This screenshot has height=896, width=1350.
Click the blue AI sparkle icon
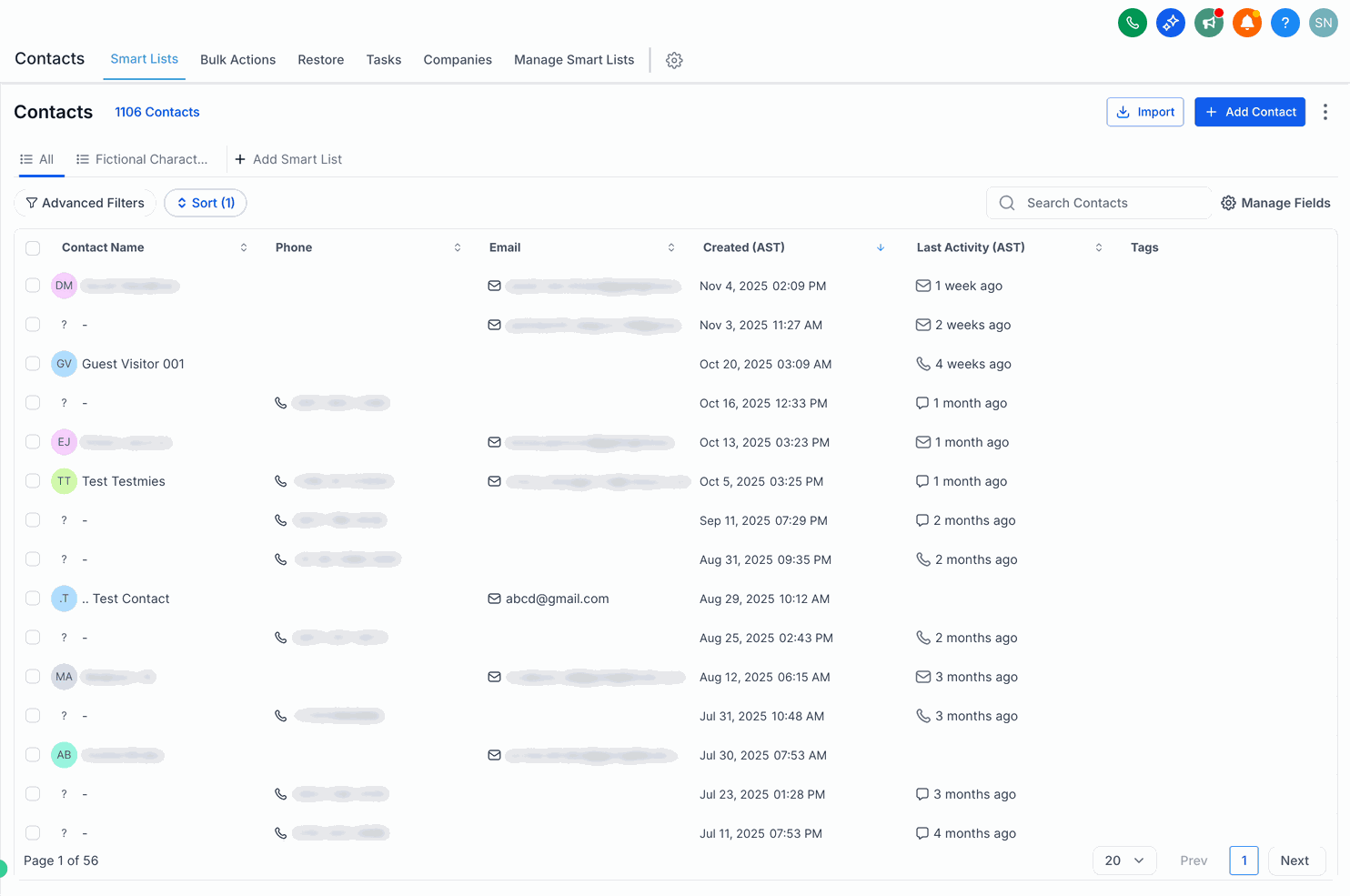[x=1170, y=23]
